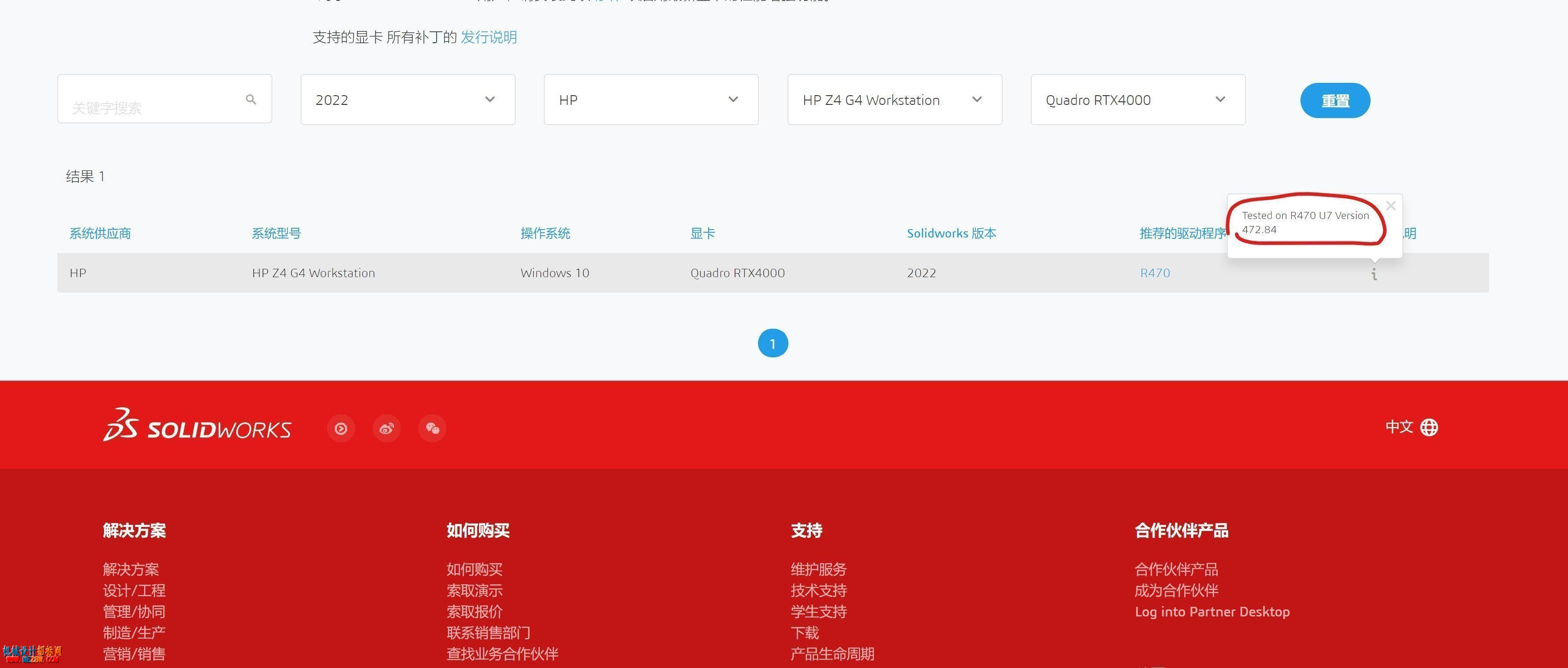
Task: Go to page 1 in pagination
Action: point(773,344)
